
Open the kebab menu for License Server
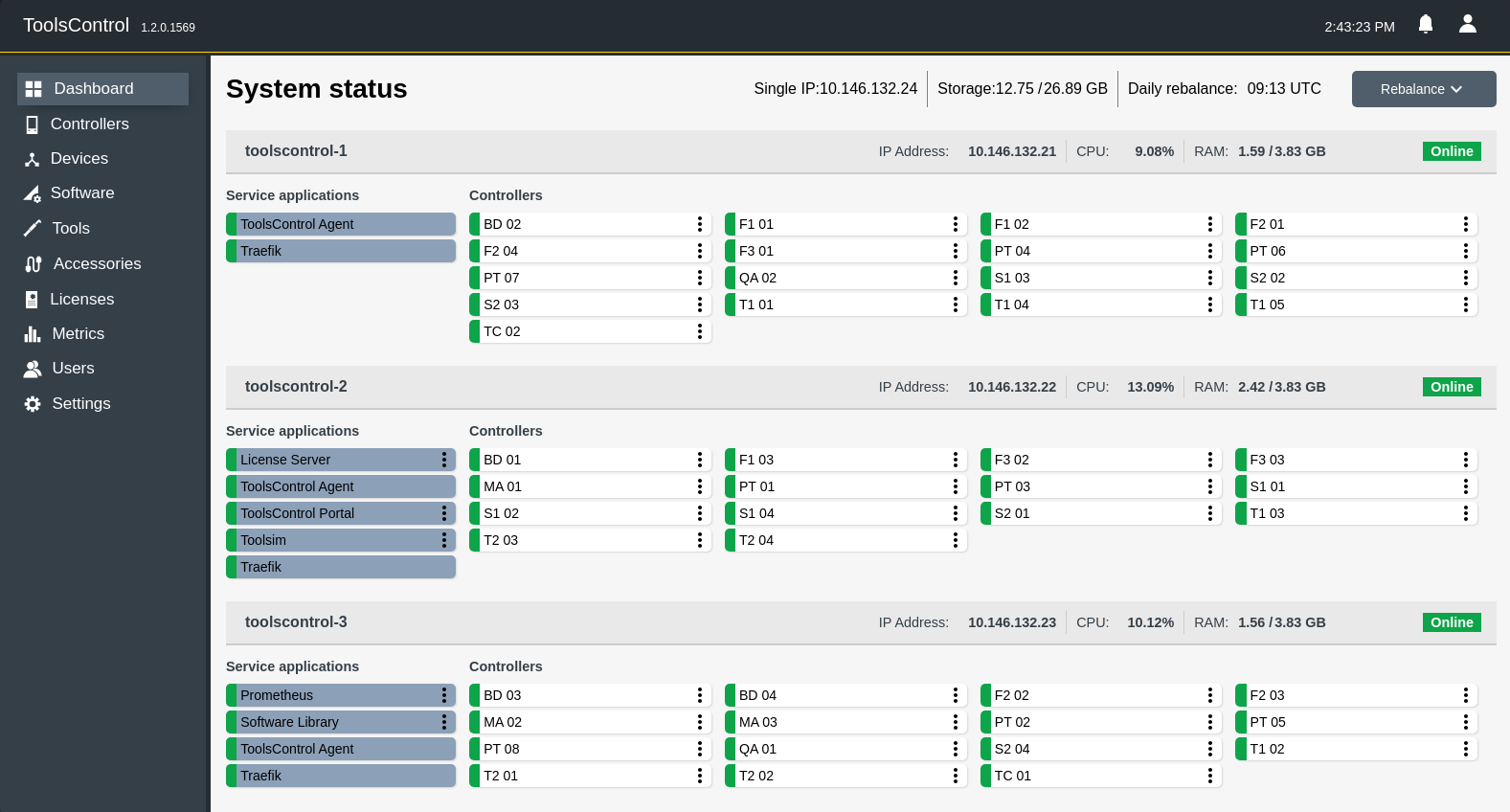444,460
